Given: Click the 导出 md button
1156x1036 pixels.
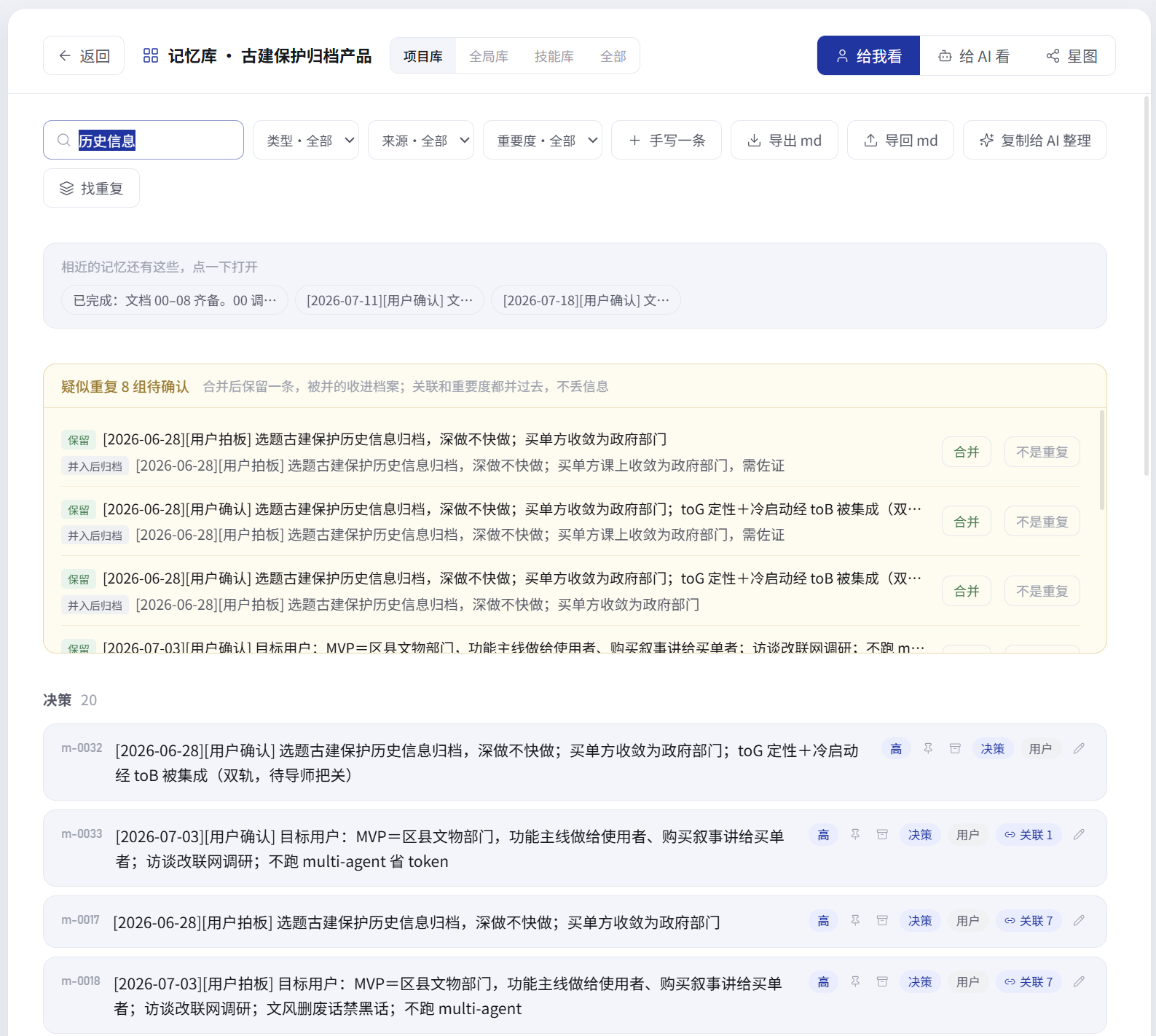Looking at the screenshot, I should tap(785, 140).
